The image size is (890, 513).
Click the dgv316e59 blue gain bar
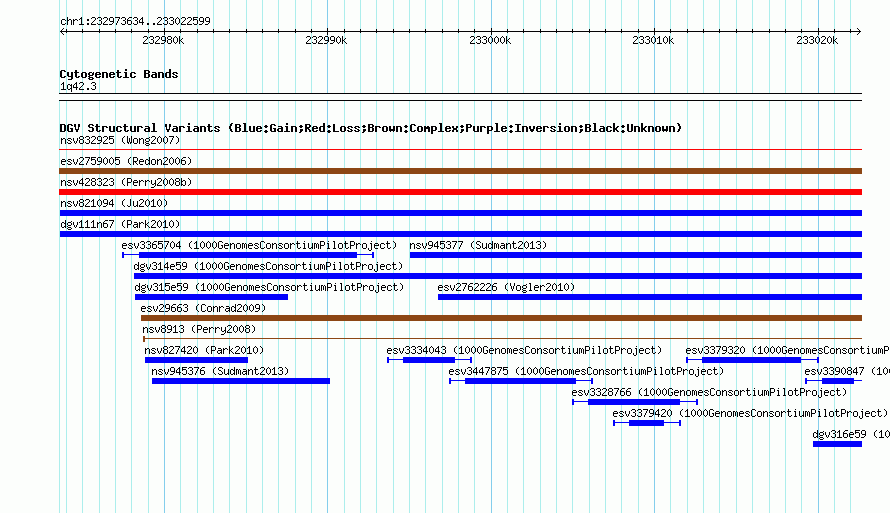(x=837, y=444)
